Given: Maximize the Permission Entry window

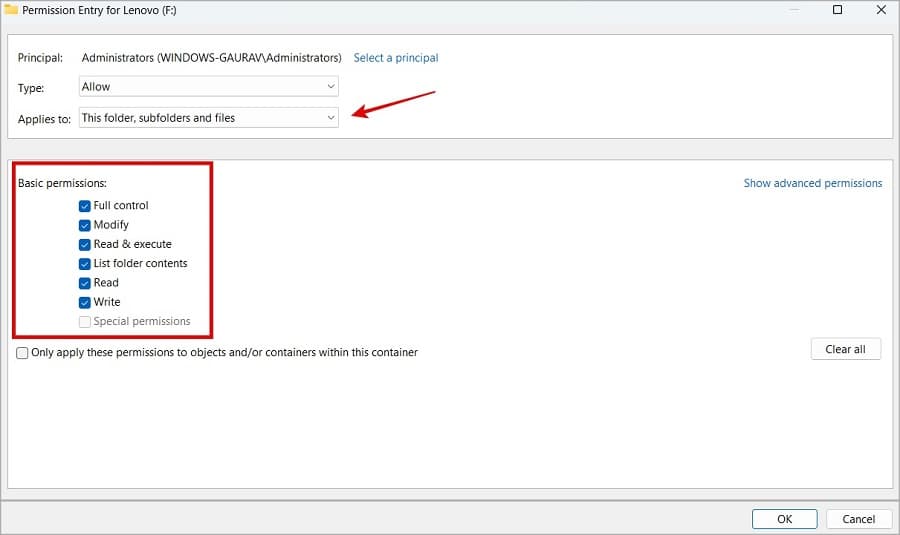Looking at the screenshot, I should click(x=838, y=10).
